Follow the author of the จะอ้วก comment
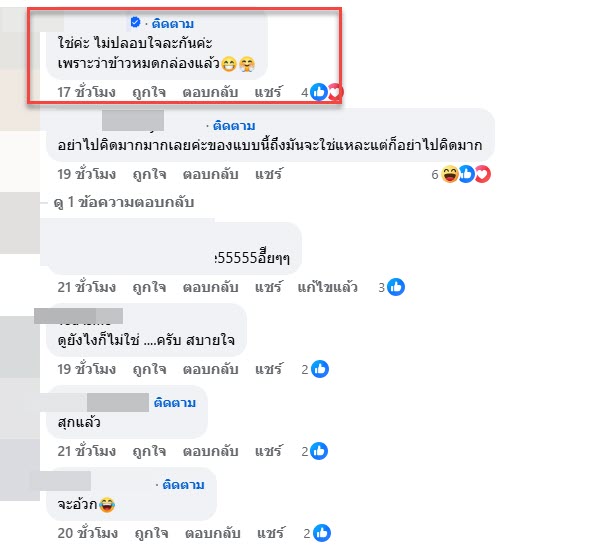Screen dimensions: 601x549 [x=183, y=485]
